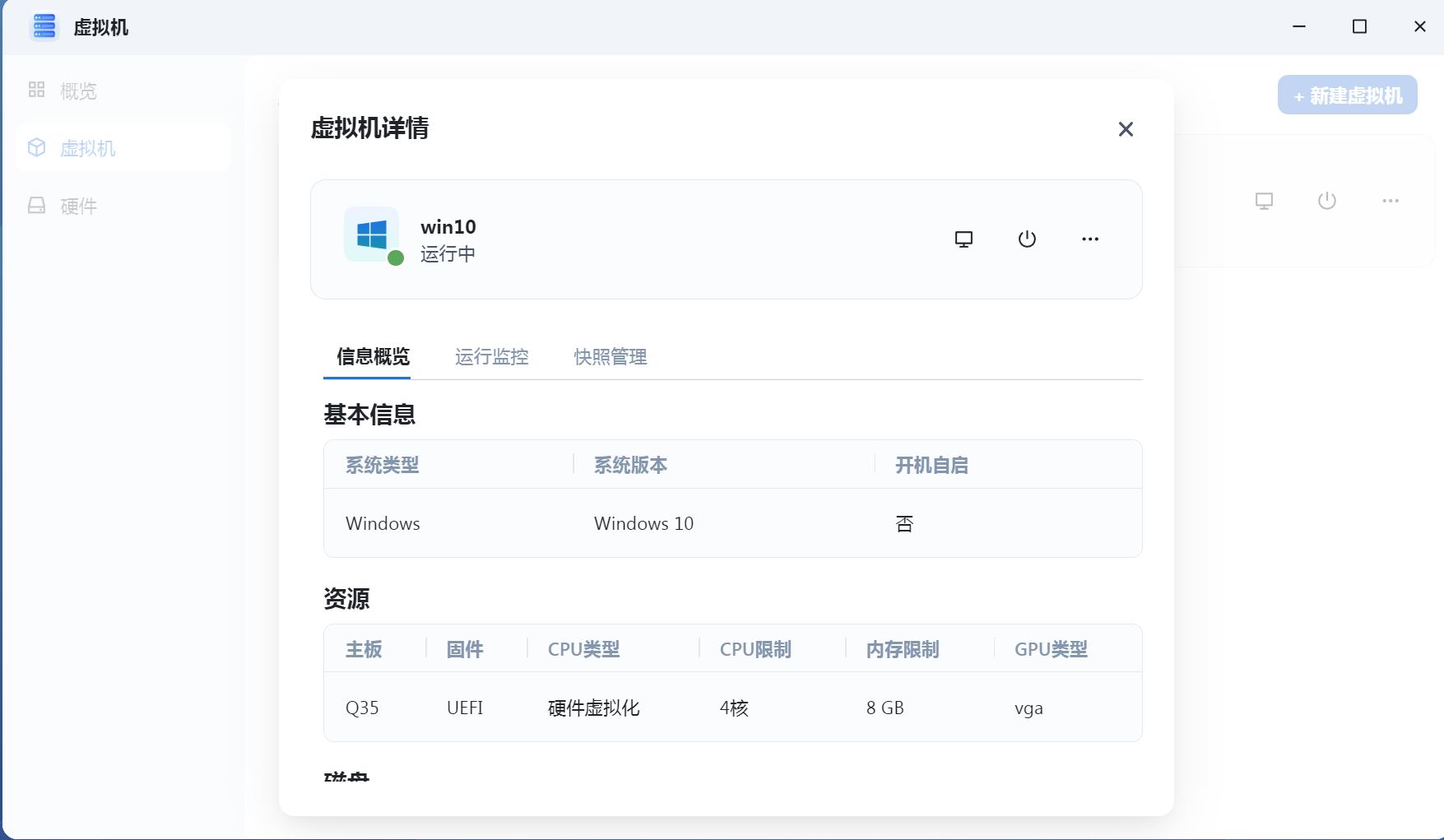Click background list power icon behind dialog
1444x840 pixels.
tap(1327, 201)
